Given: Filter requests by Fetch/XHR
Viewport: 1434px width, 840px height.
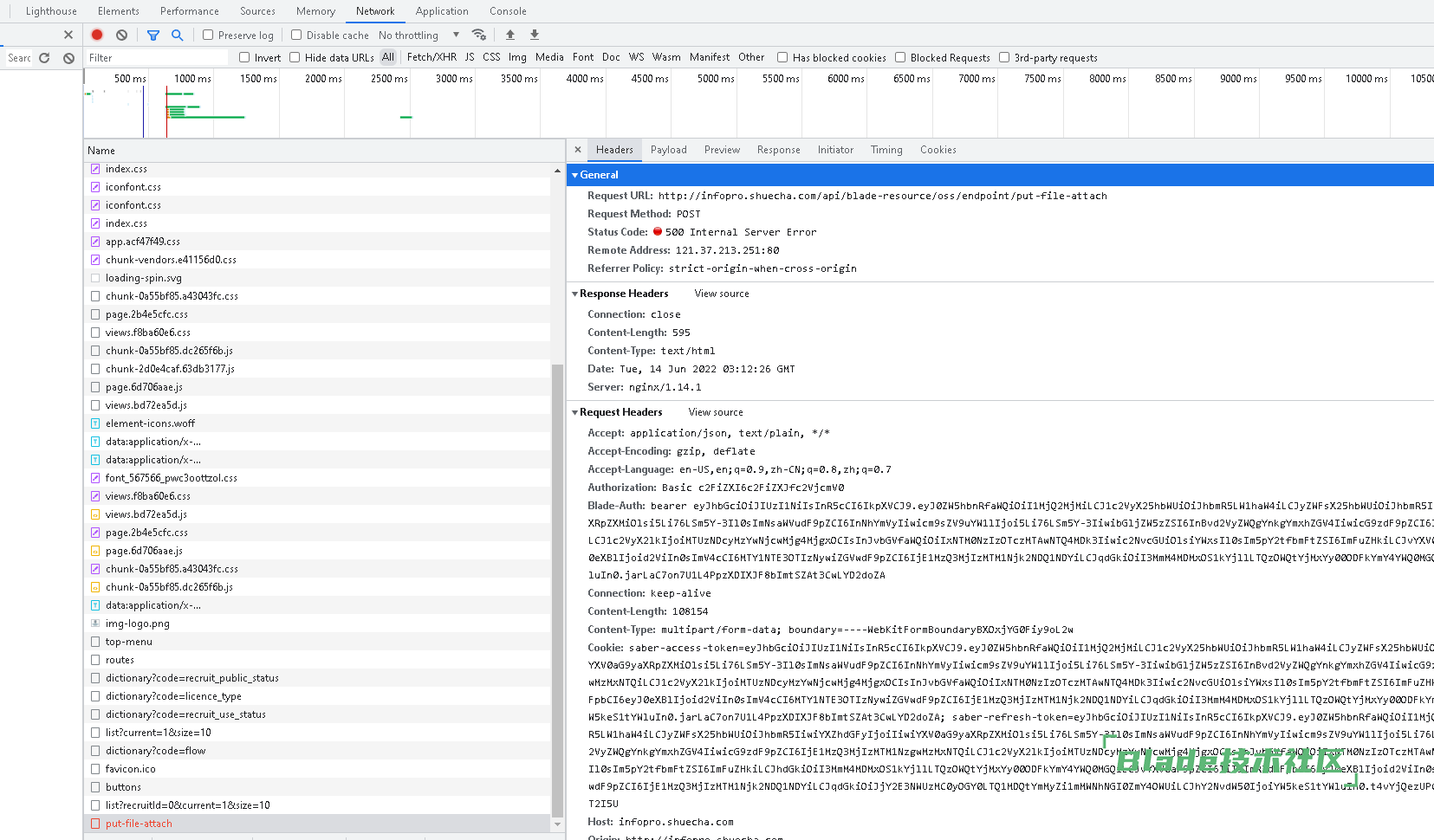Looking at the screenshot, I should (431, 57).
